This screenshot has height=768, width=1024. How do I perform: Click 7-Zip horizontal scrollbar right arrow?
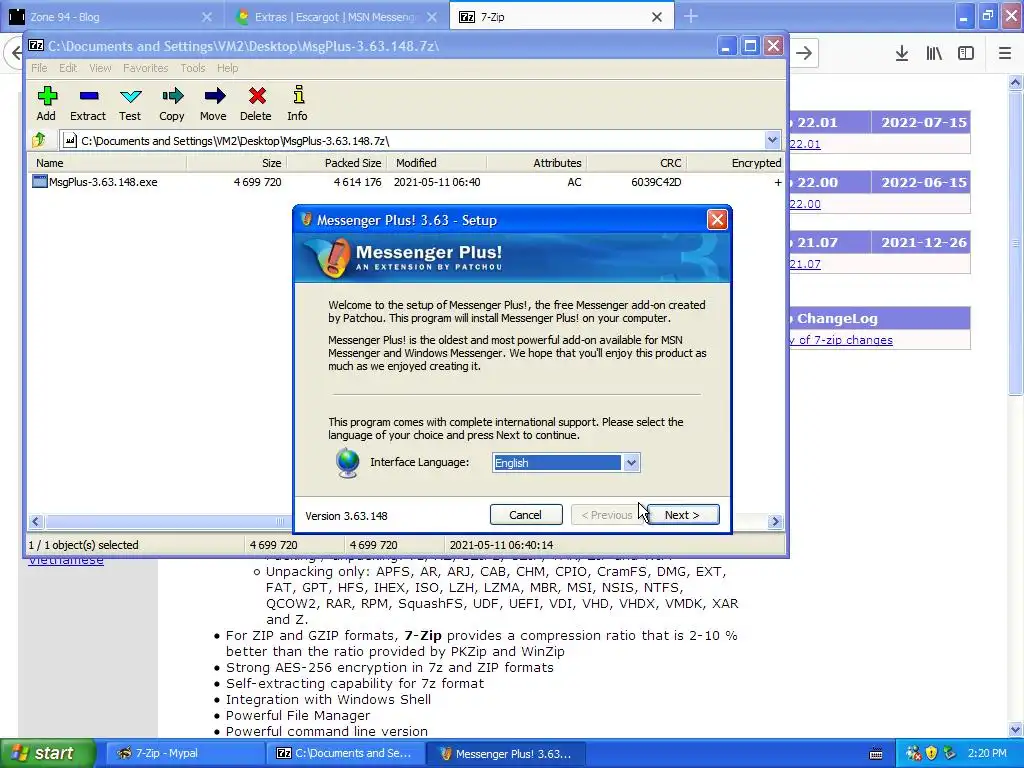(x=775, y=521)
